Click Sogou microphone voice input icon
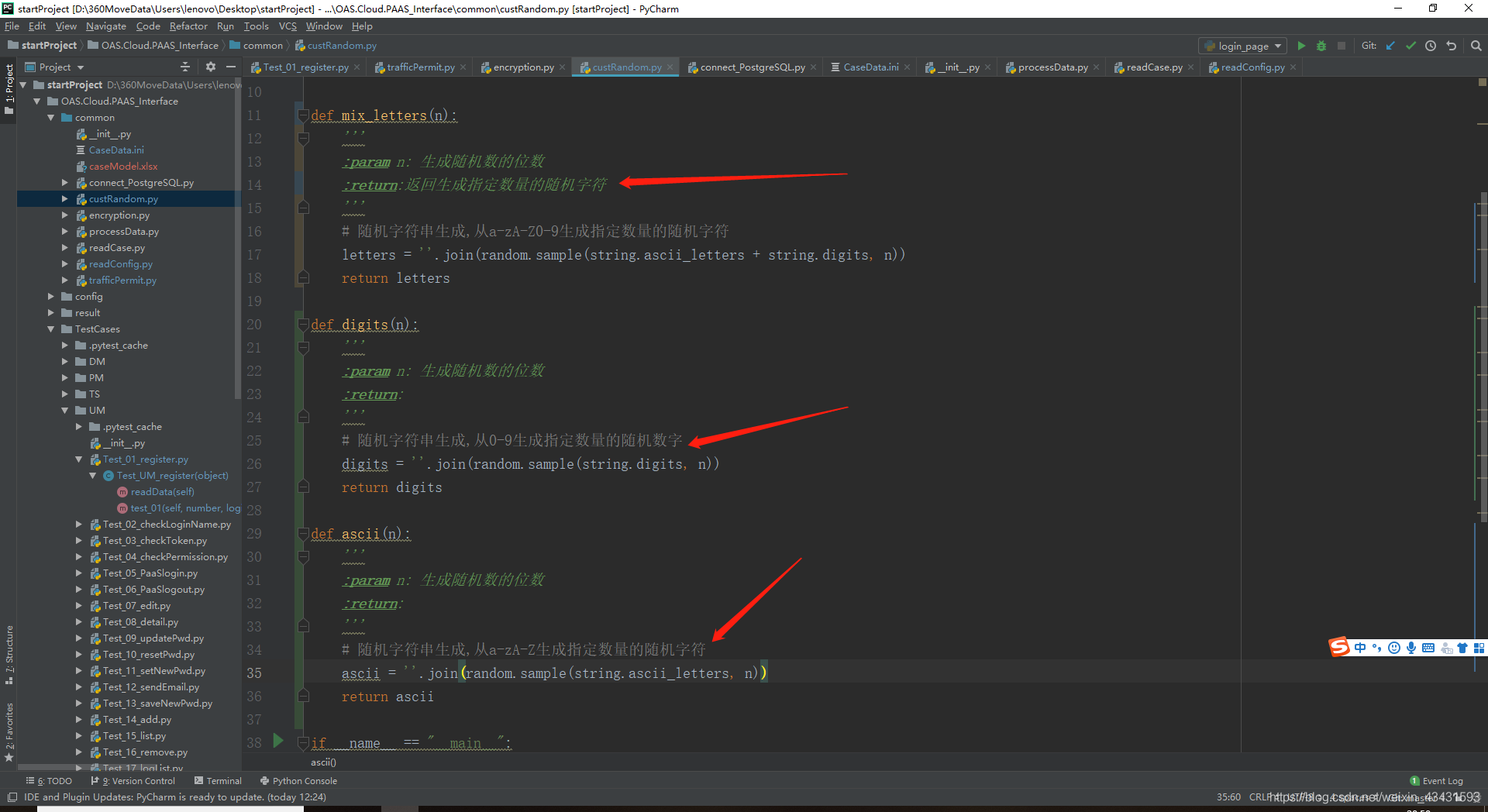Image resolution: width=1488 pixels, height=812 pixels. pos(1411,648)
